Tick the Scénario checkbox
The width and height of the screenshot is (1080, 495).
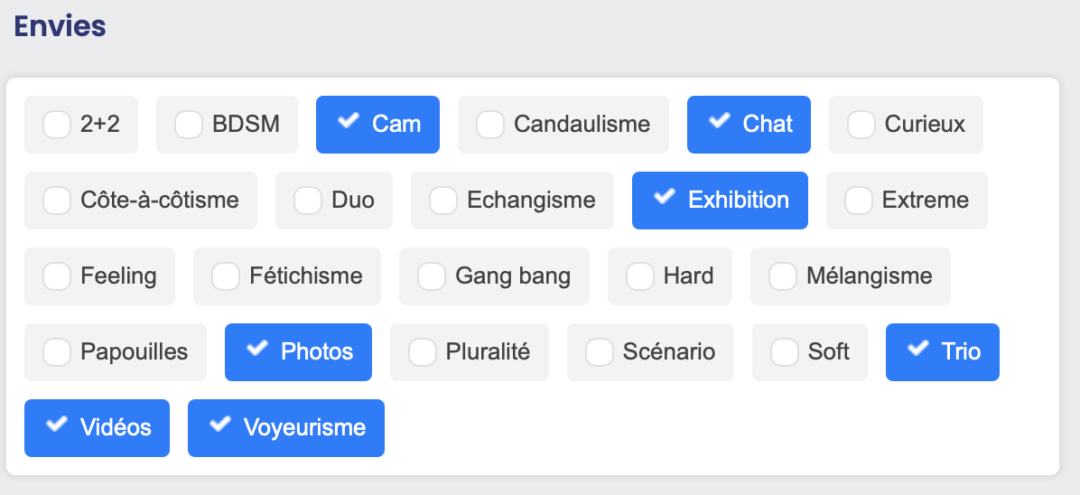(599, 353)
